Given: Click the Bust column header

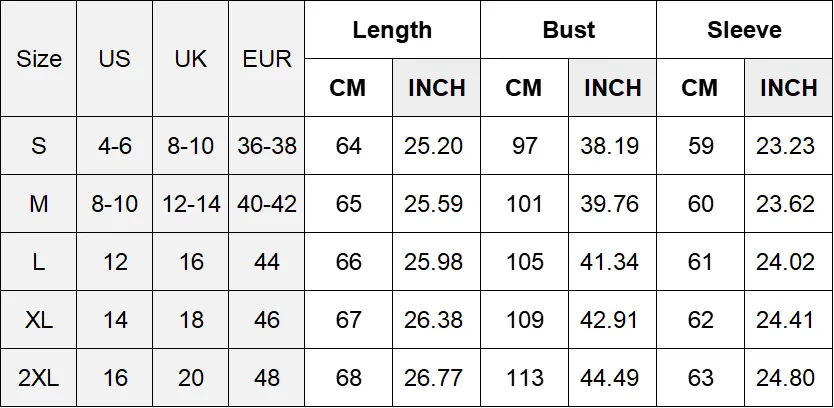Looking at the screenshot, I should (569, 30).
